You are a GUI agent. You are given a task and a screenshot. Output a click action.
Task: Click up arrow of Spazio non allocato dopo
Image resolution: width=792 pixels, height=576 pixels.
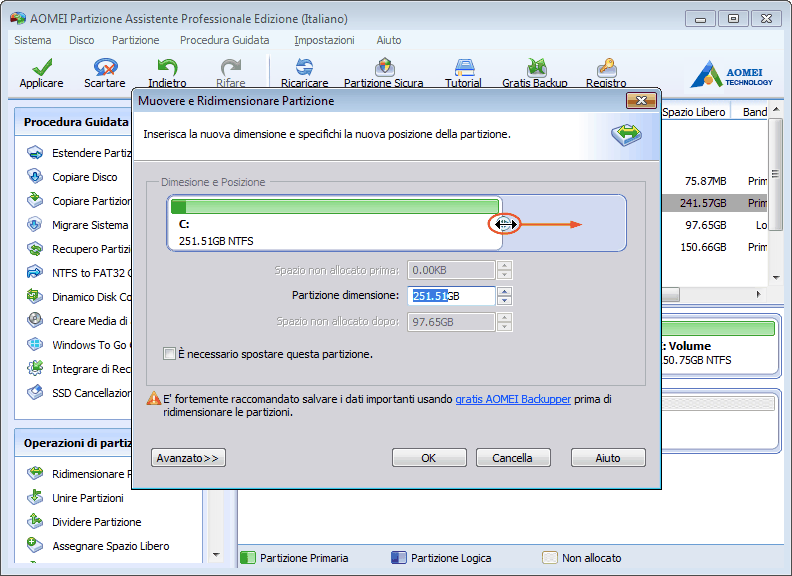pyautogui.click(x=504, y=317)
